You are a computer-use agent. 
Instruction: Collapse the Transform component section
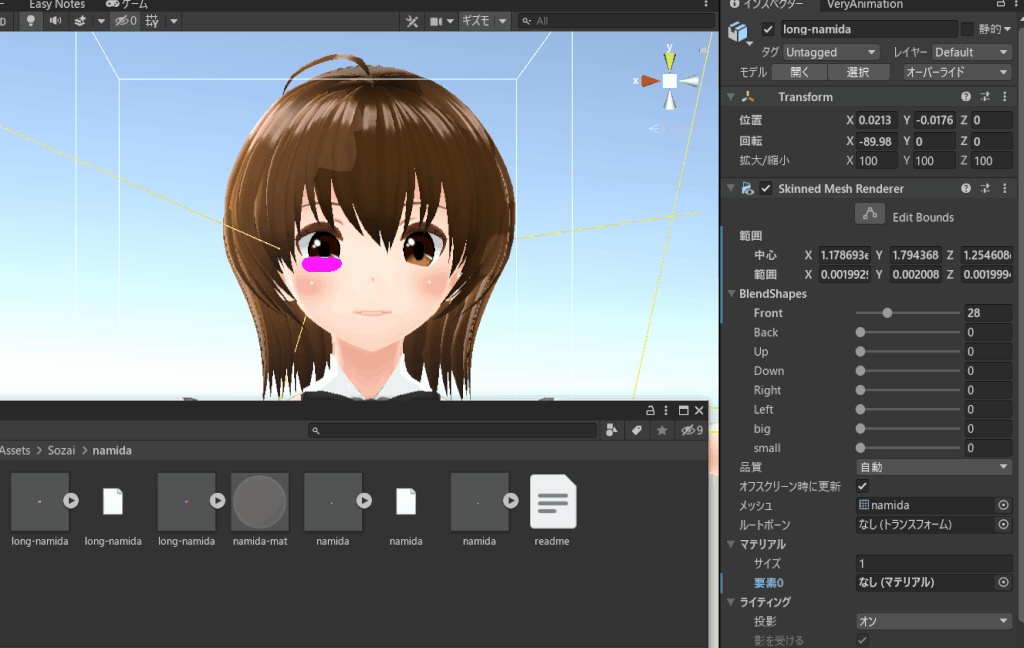click(x=733, y=96)
